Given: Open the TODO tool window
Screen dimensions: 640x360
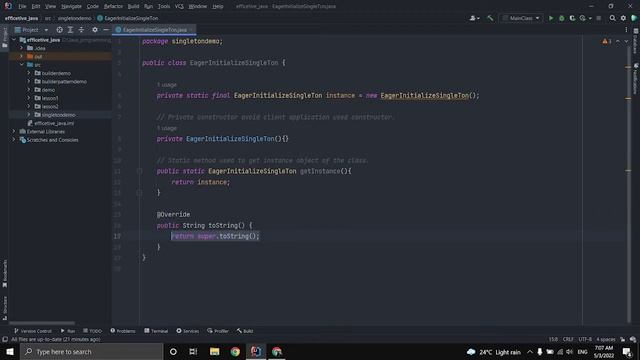Looking at the screenshot, I should coord(93,331).
